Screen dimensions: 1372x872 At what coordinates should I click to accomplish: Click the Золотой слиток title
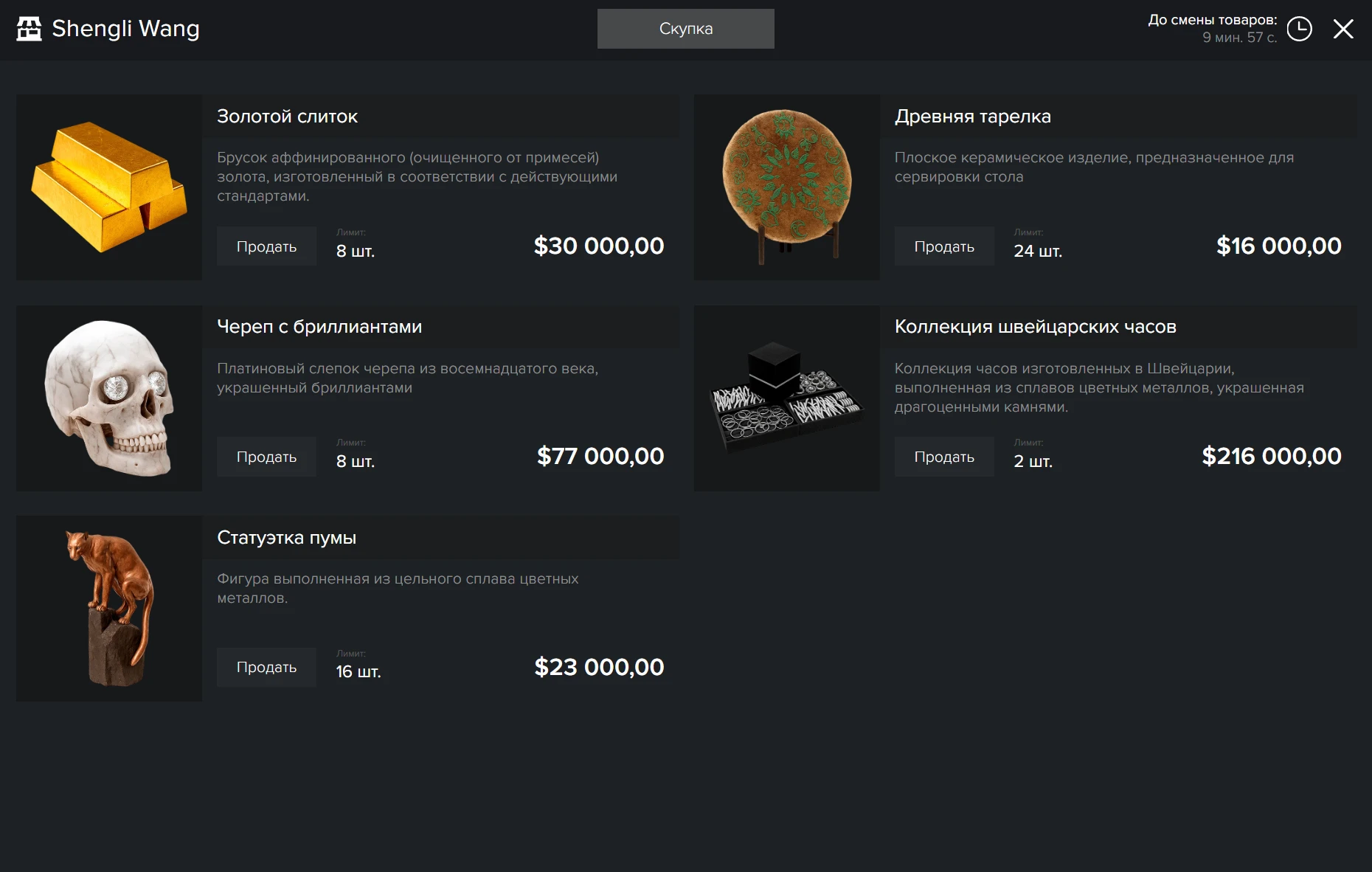287,117
